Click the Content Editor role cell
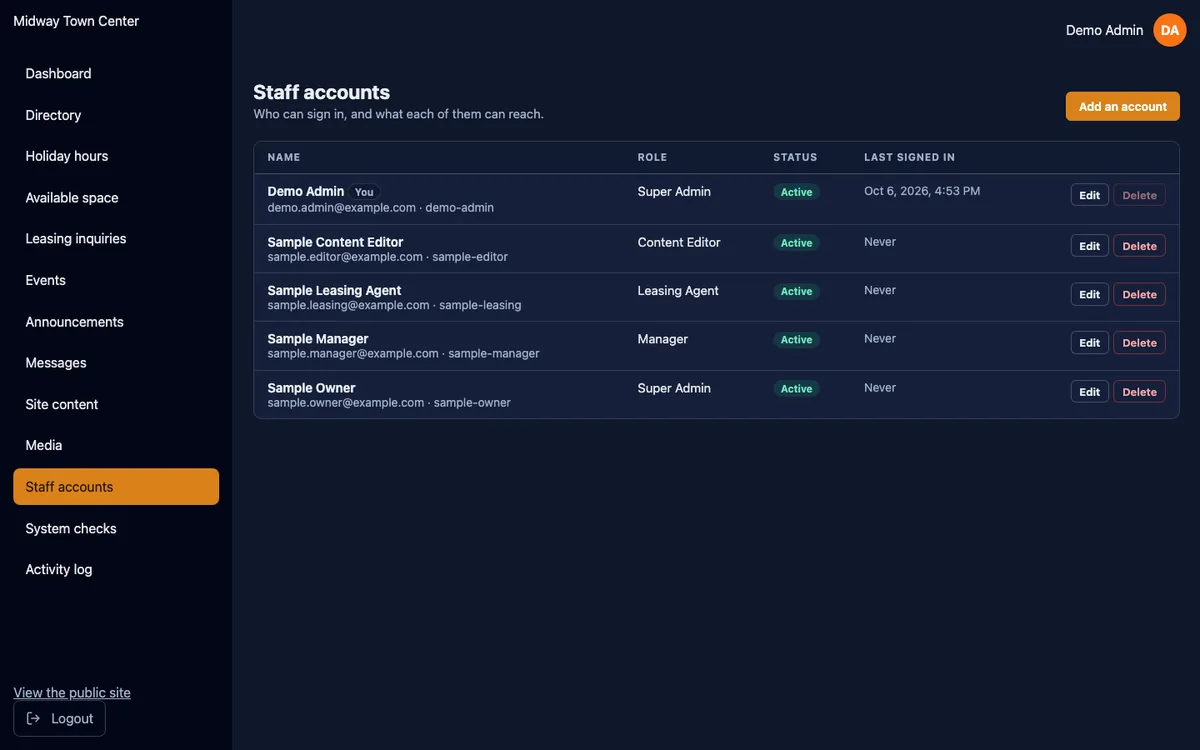 click(679, 242)
